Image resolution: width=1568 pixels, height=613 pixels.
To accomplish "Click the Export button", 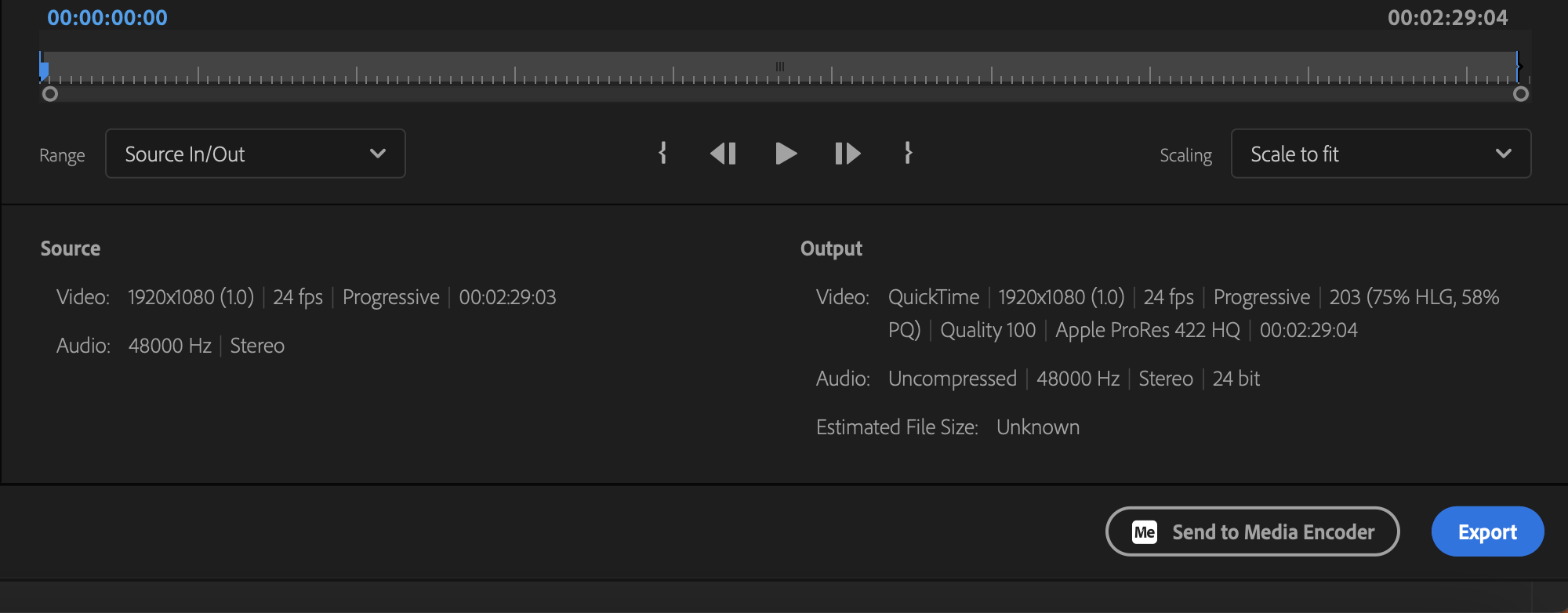I will 1487,531.
